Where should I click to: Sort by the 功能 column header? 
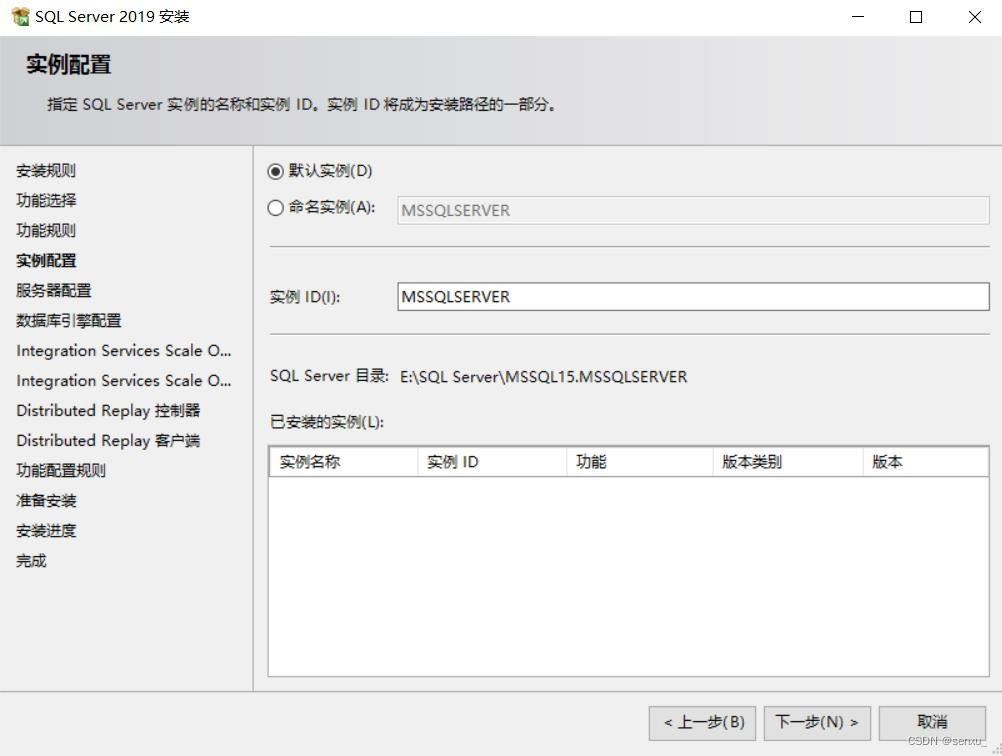[640, 461]
